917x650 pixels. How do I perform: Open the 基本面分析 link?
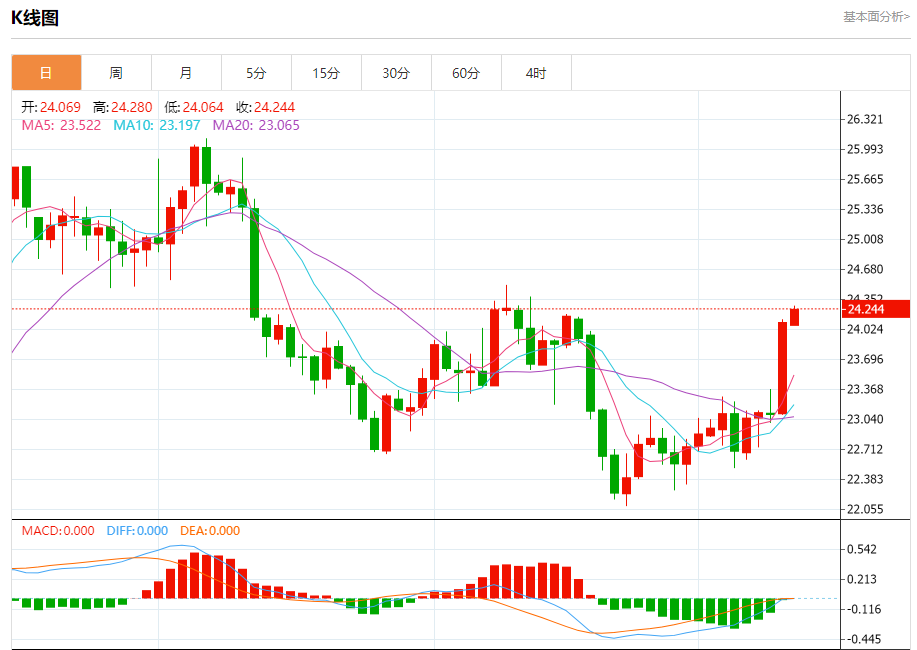(875, 17)
